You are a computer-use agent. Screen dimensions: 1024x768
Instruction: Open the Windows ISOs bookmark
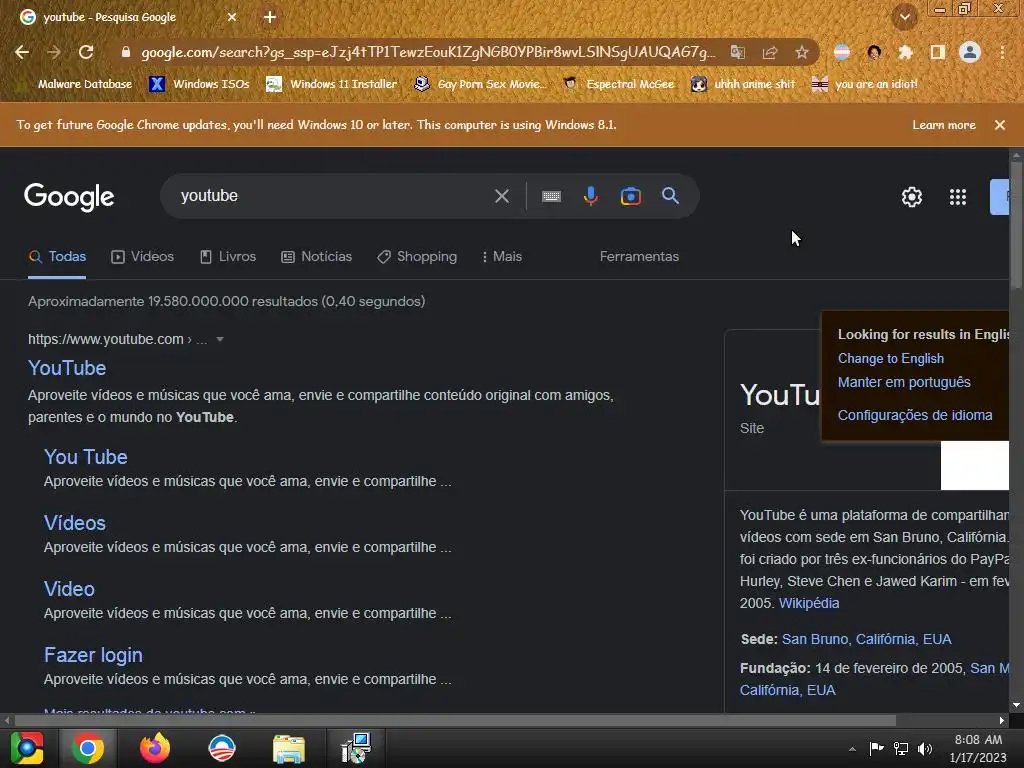199,84
